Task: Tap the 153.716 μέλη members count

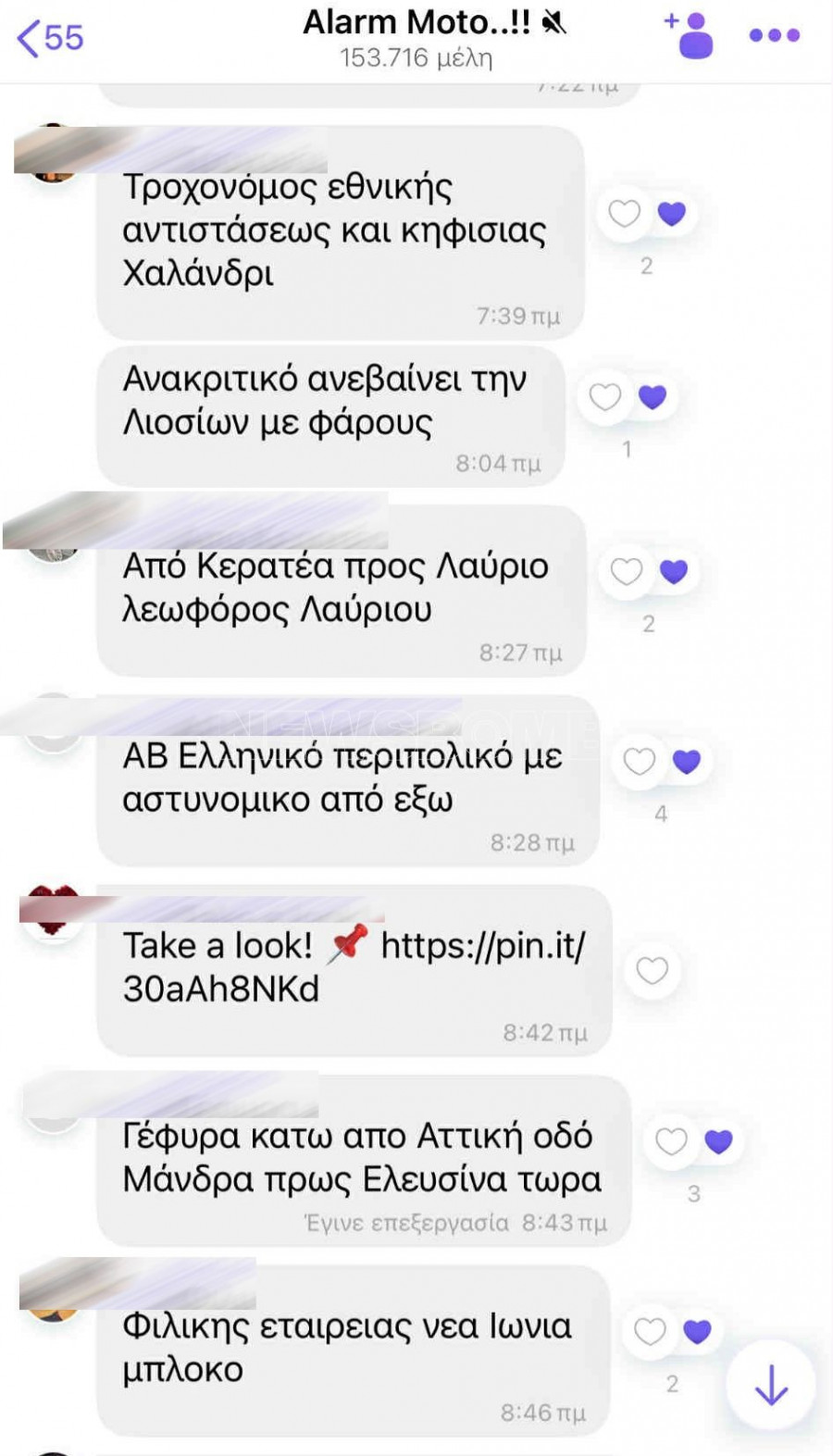Action: click(416, 58)
